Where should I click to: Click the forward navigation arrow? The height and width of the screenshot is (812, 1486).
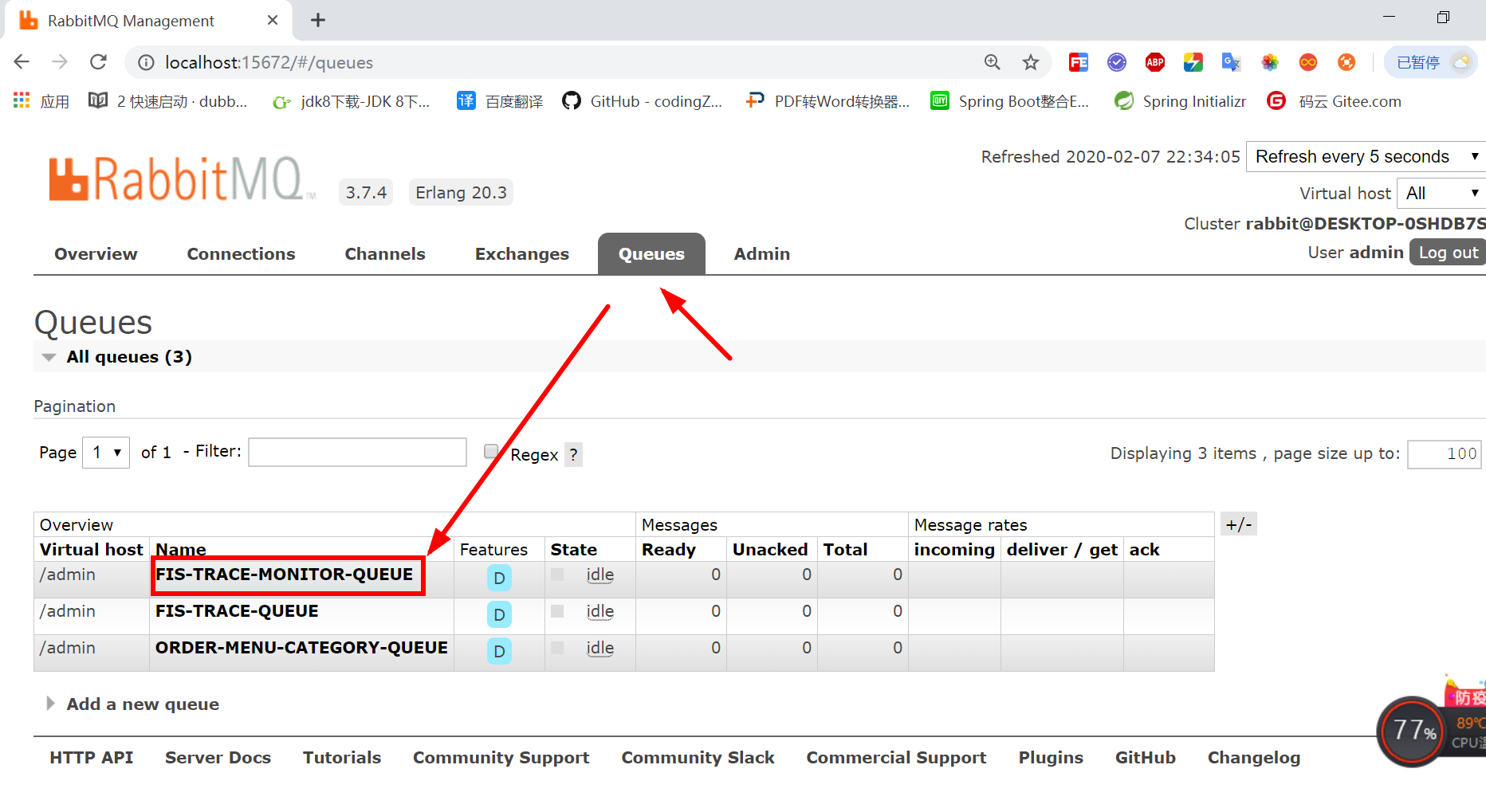pos(60,62)
